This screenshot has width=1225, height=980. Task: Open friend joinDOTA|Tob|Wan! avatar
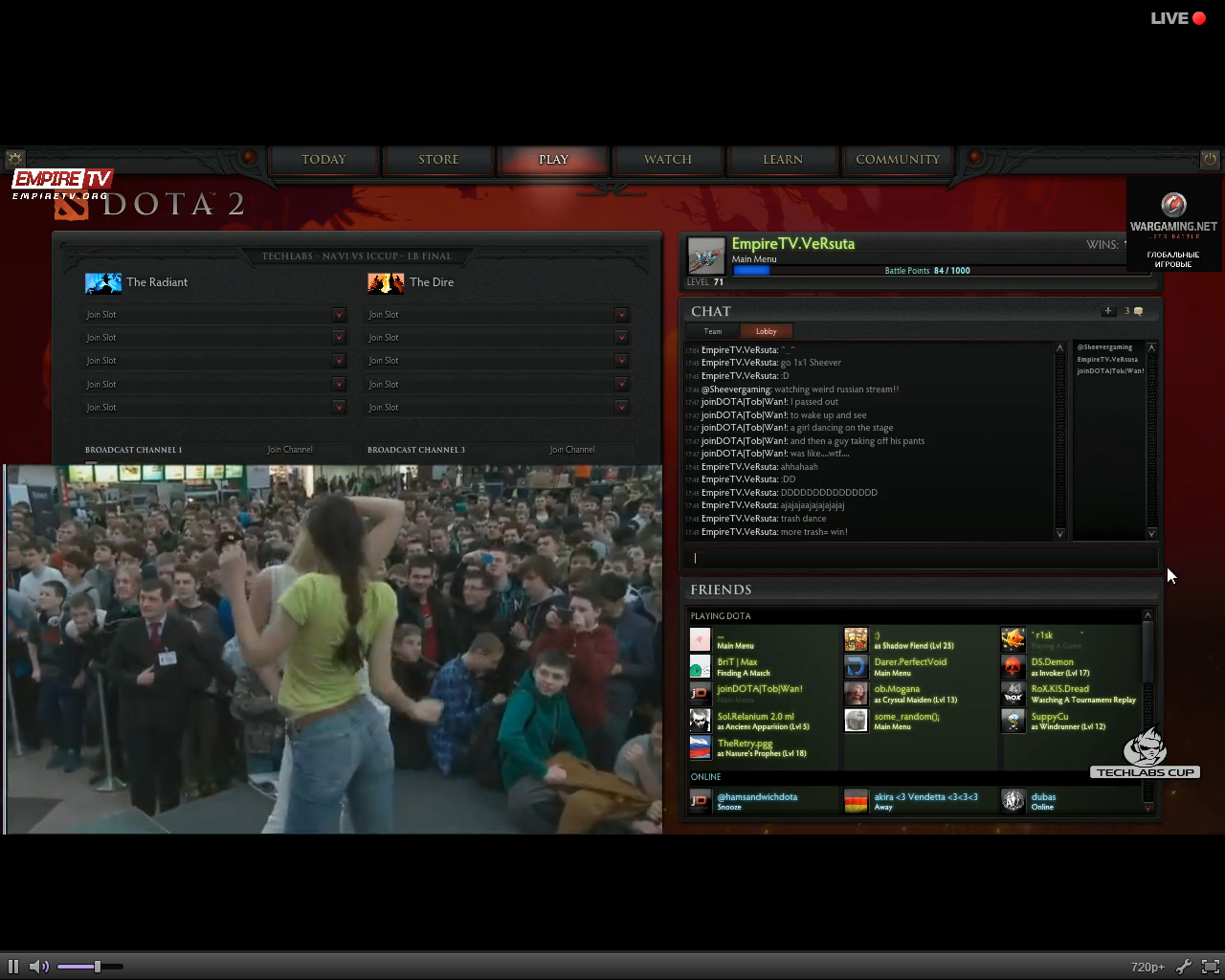[700, 694]
